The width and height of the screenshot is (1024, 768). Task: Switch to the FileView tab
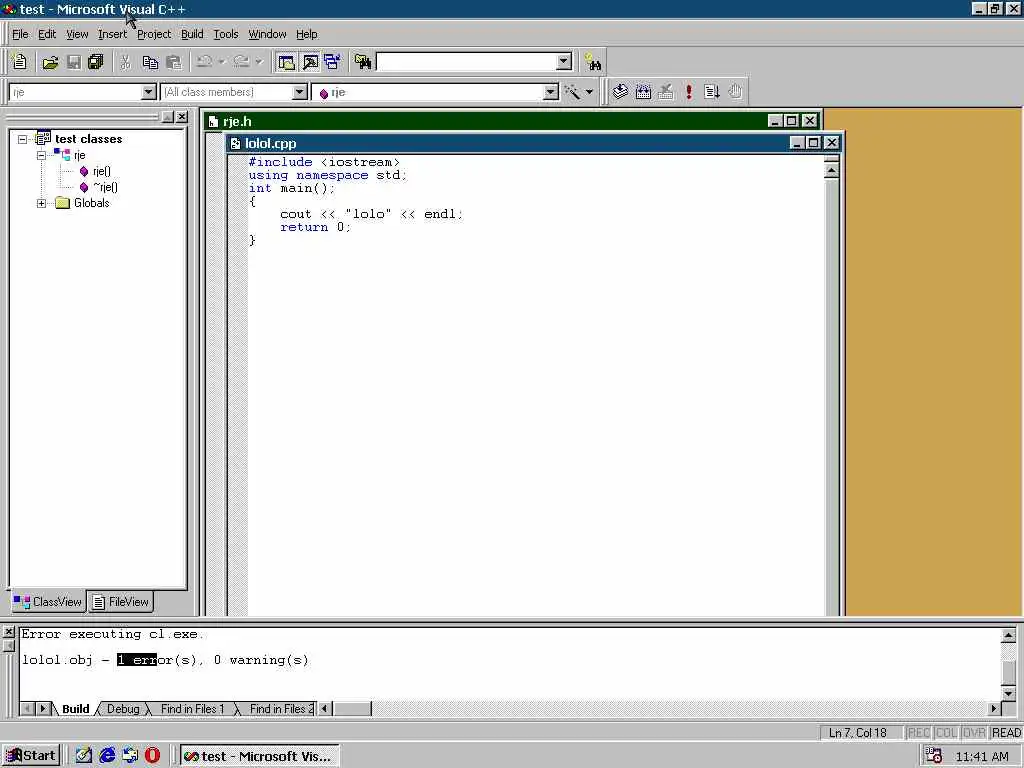coord(121,601)
